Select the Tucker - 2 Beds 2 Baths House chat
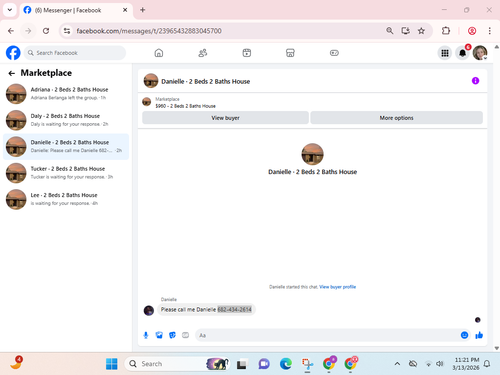Image resolution: width=500 pixels, height=375 pixels. click(x=66, y=173)
